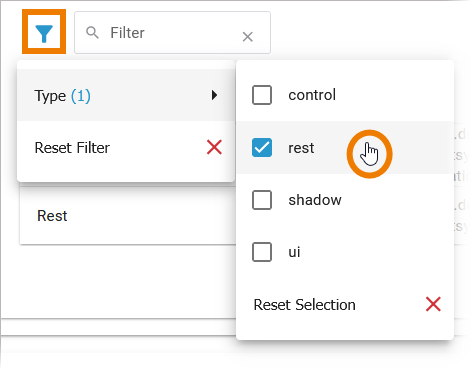Open the filter funnel icon menu
The image size is (472, 370).
44,33
